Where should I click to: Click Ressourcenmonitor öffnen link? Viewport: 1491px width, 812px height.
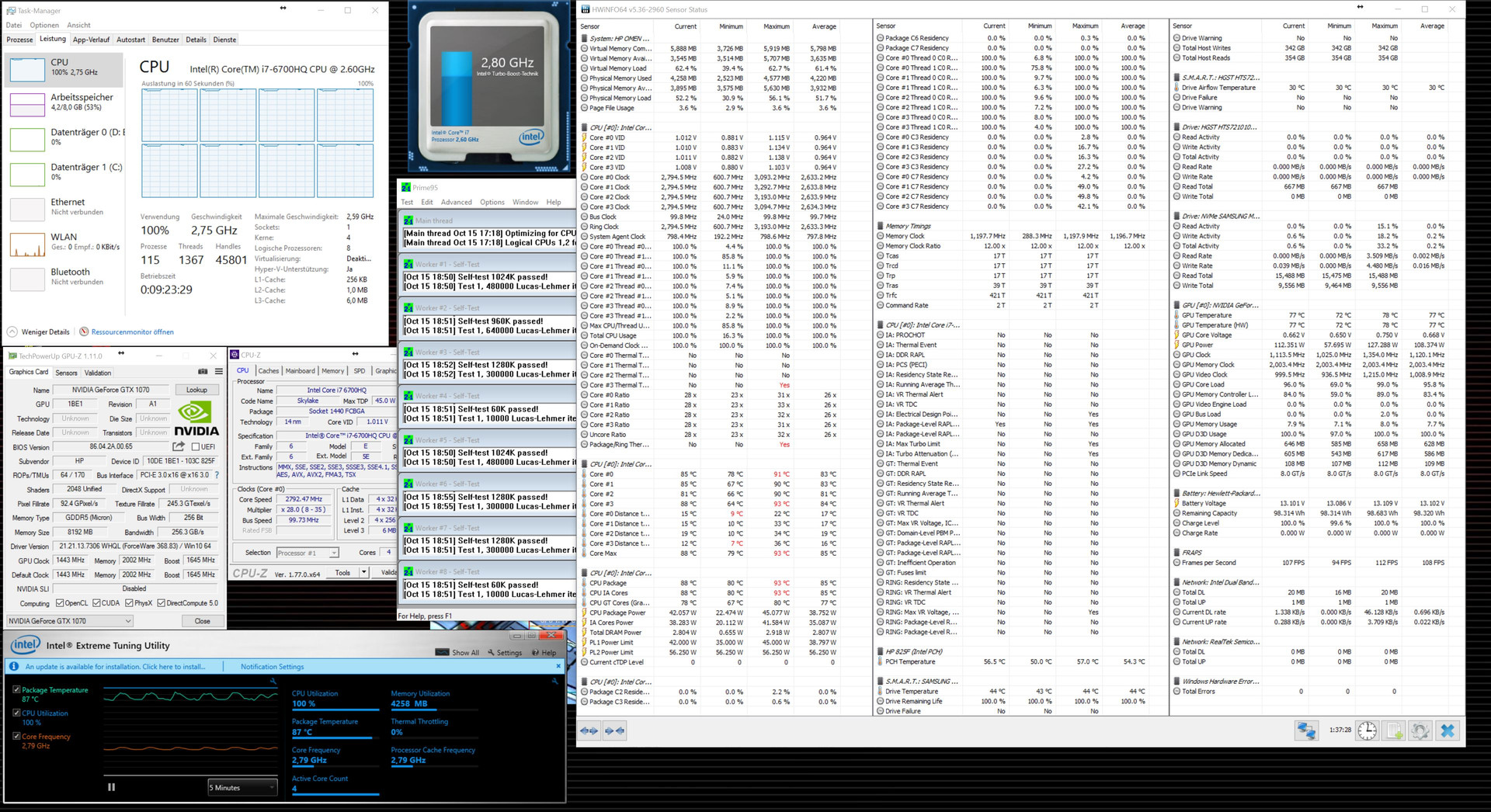point(133,331)
